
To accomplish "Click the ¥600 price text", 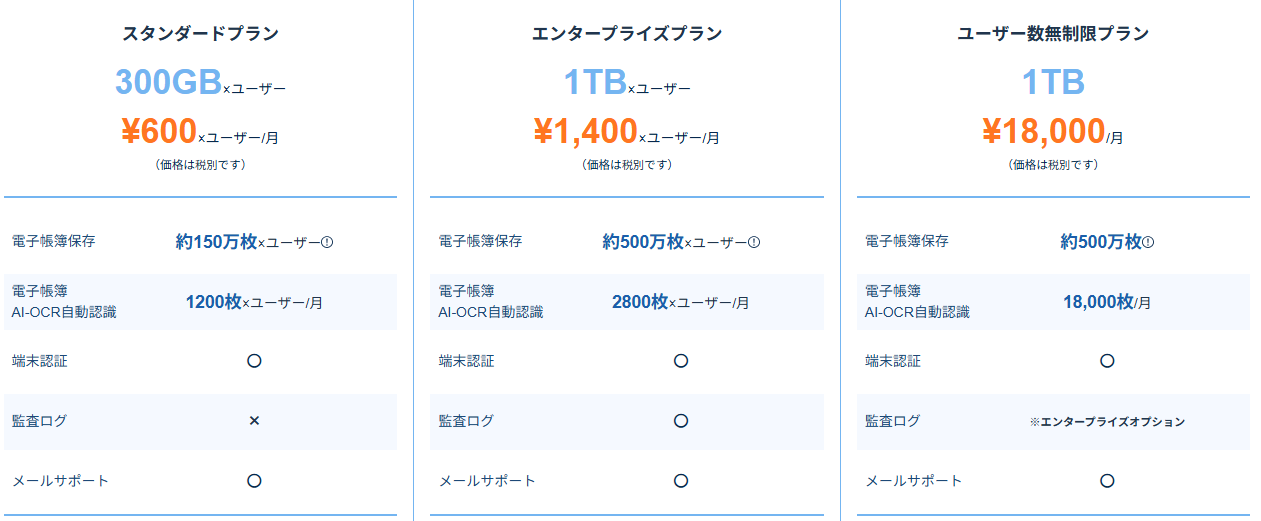I will (x=159, y=131).
